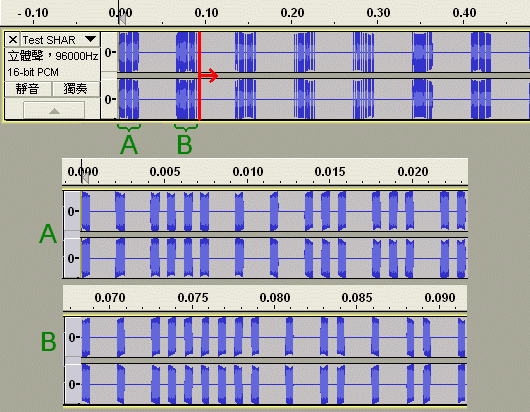Viewport: 530px width, 412px height.
Task: Click the 0.10 mark on top timeline ruler
Action: (x=206, y=13)
